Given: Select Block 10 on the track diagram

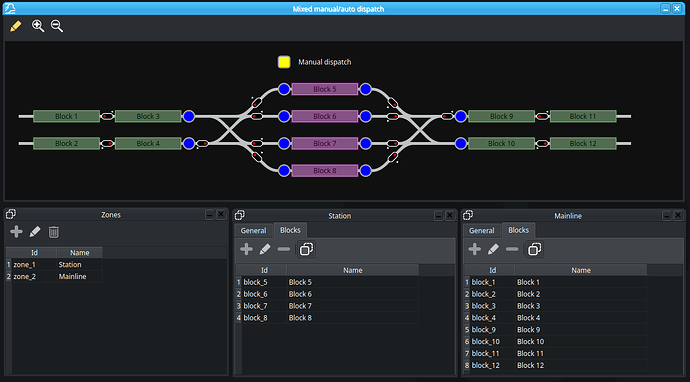Looking at the screenshot, I should [502, 143].
